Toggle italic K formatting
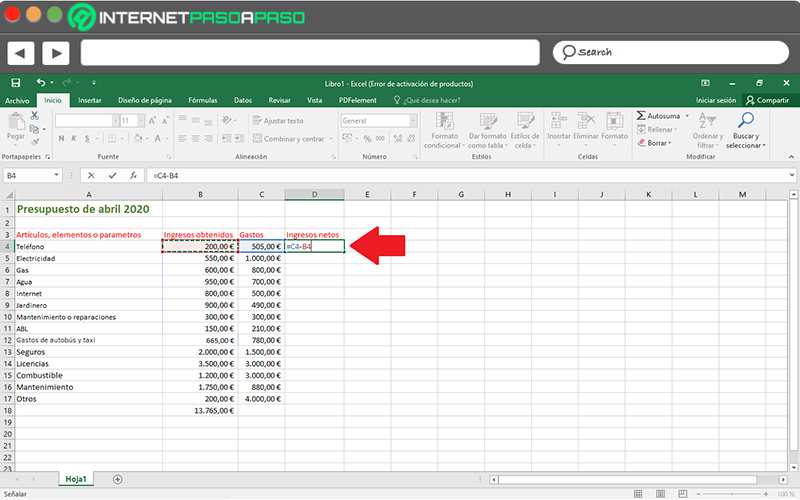Screen dimensions: 800x500 click(x=74, y=138)
